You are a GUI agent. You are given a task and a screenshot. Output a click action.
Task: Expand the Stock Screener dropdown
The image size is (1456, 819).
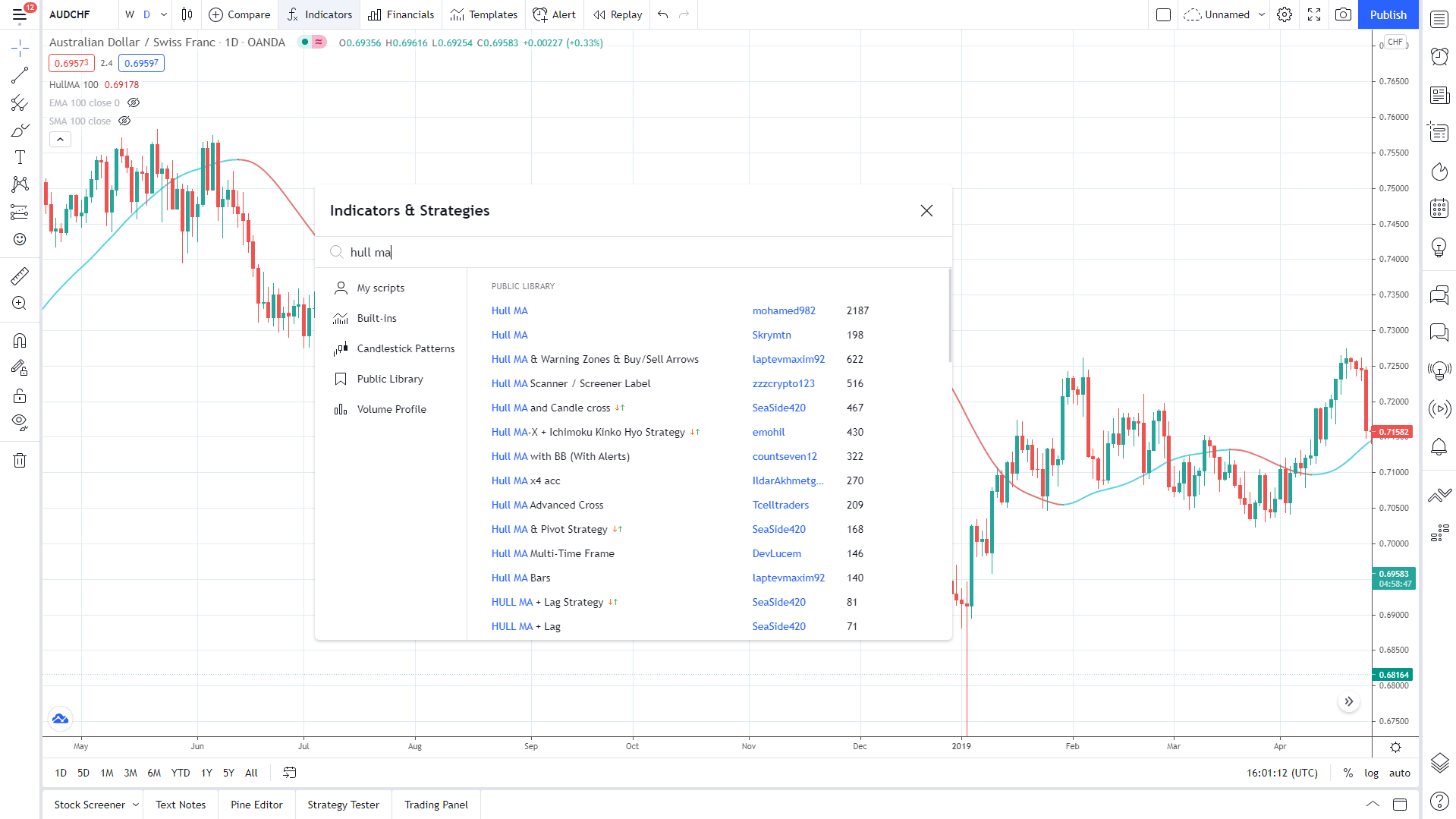136,805
